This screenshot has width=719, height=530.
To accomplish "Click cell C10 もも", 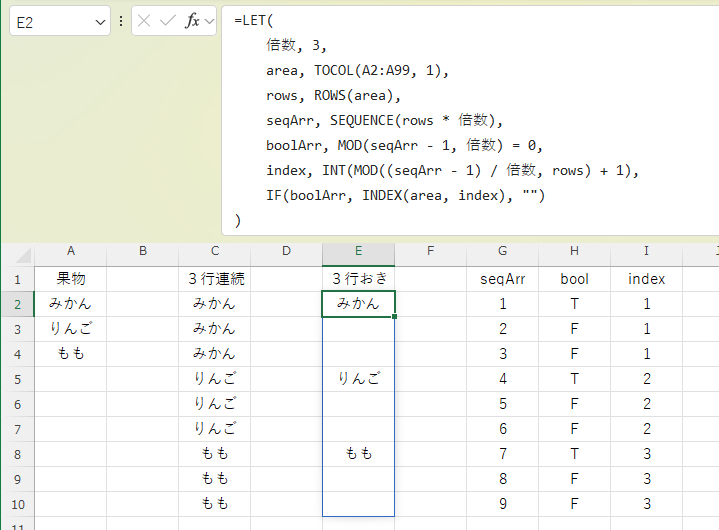I will 215,504.
